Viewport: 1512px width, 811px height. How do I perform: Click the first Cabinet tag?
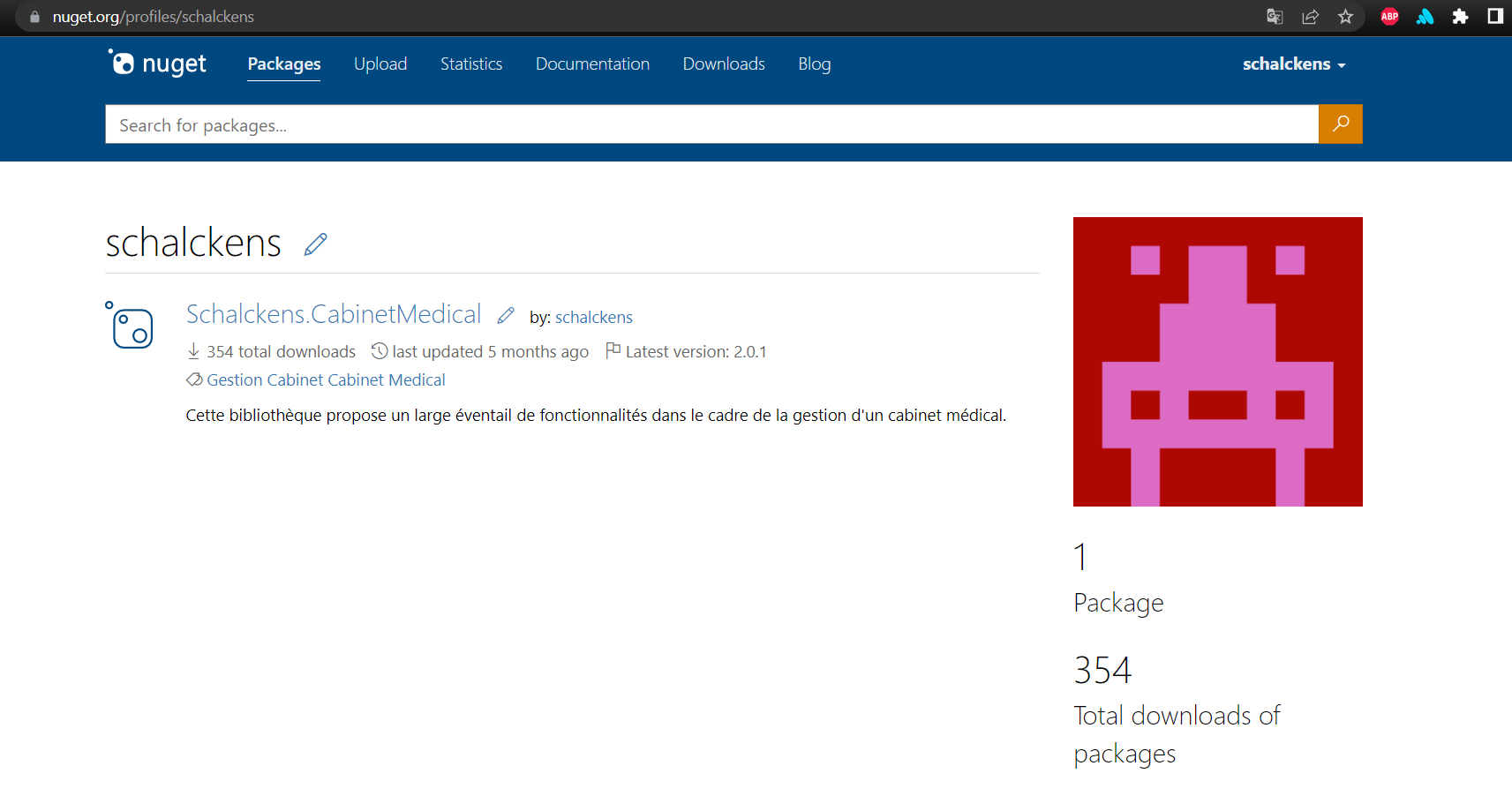[x=295, y=379]
